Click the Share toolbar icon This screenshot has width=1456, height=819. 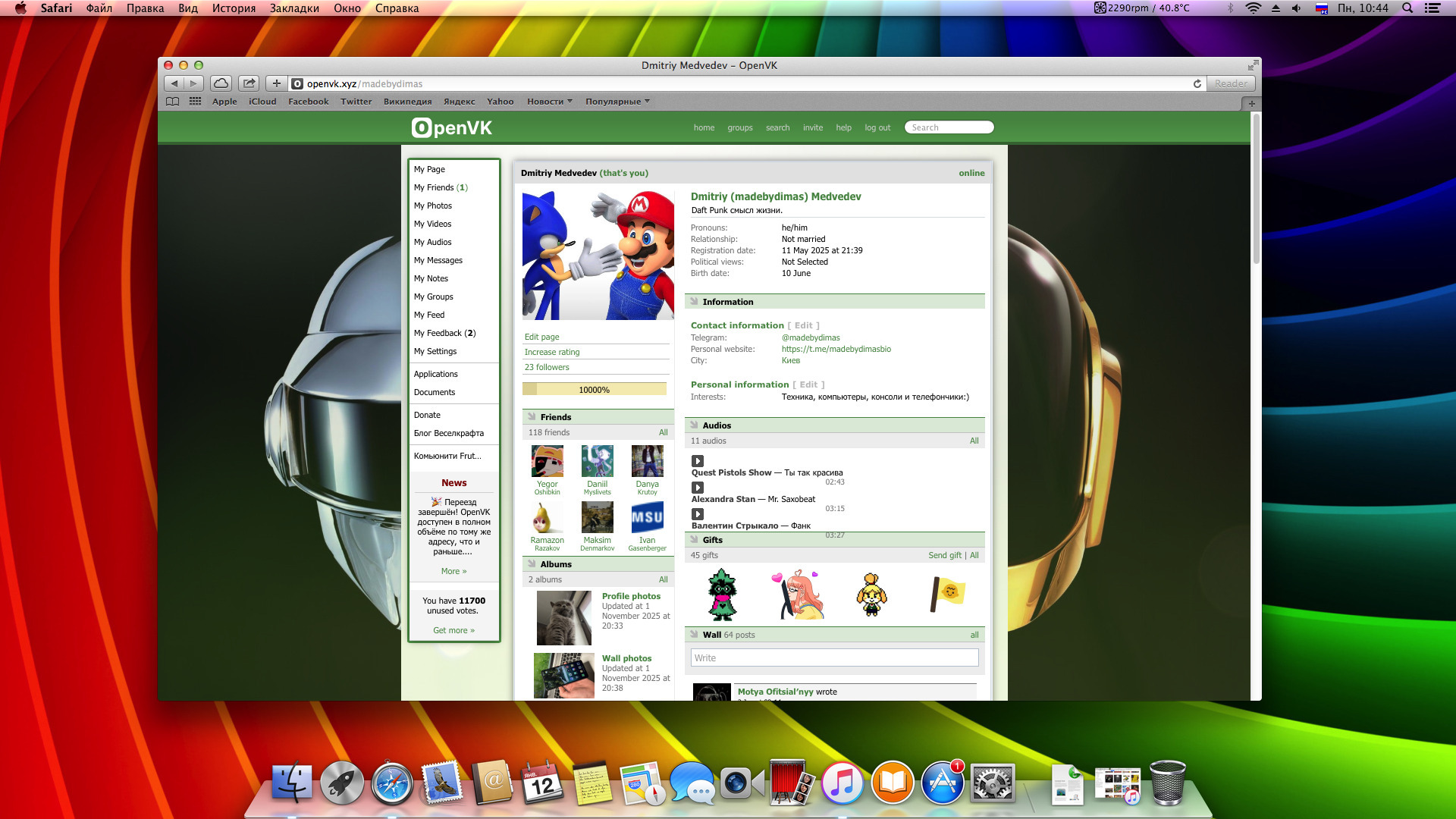coord(249,83)
